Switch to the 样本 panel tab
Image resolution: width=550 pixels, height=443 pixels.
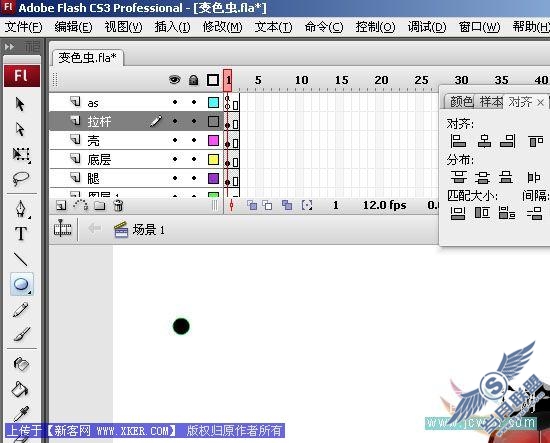[491, 102]
